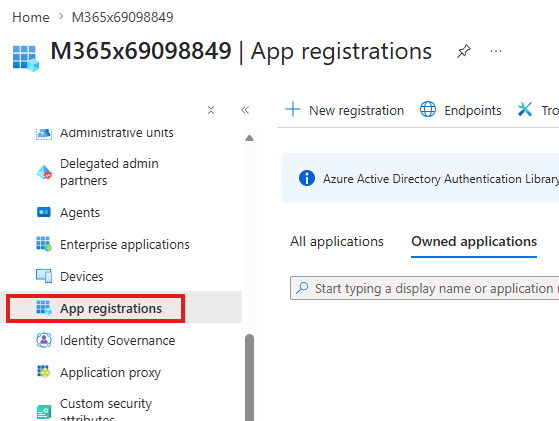Focus the display name search field
Screen dimensions: 559x421
(x=425, y=288)
